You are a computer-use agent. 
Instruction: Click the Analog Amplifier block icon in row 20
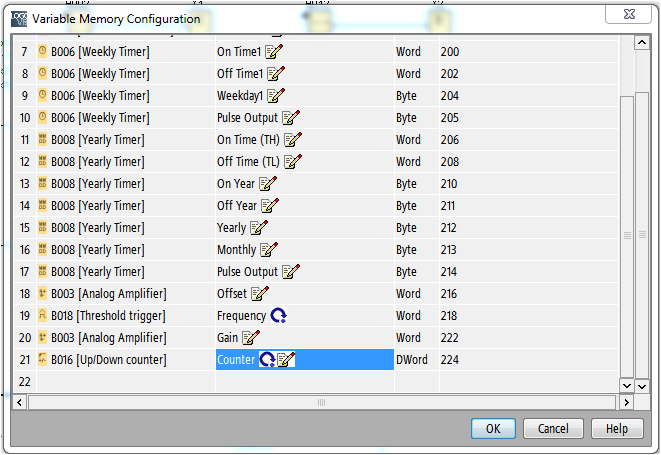(42, 337)
